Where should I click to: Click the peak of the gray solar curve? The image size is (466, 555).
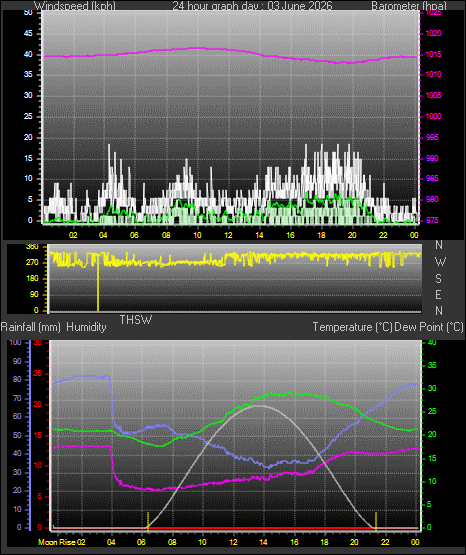[x=259, y=406]
